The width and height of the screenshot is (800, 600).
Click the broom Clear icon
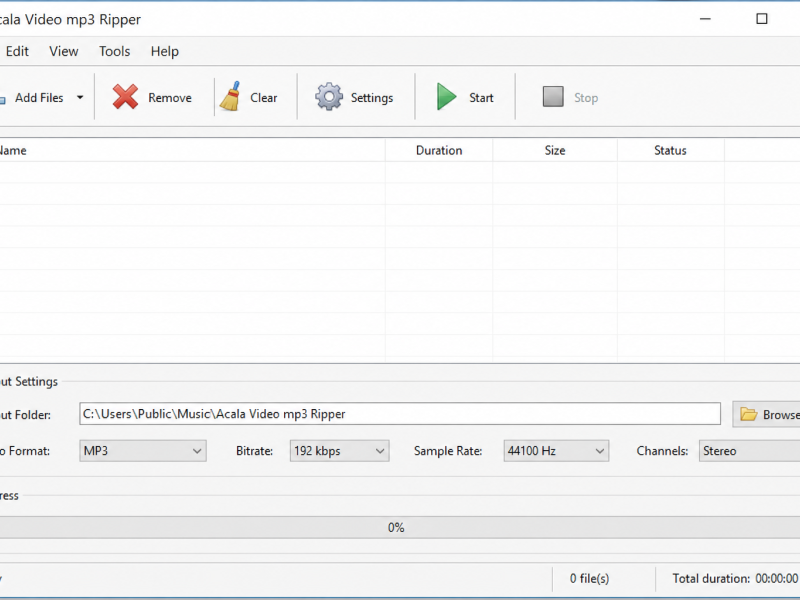tap(230, 96)
